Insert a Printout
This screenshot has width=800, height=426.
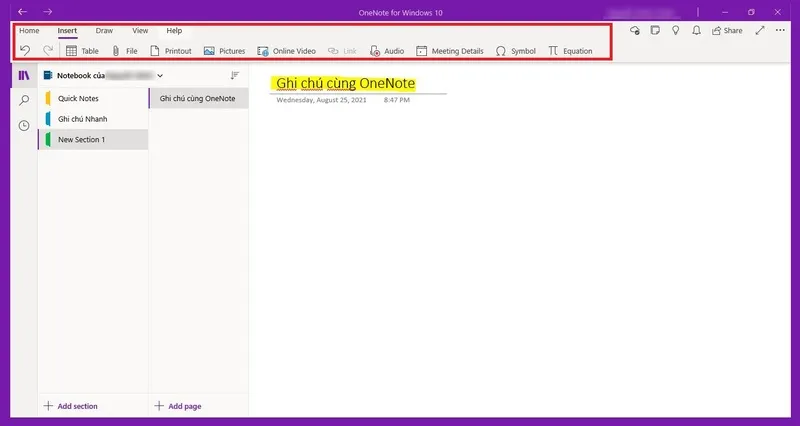[171, 51]
